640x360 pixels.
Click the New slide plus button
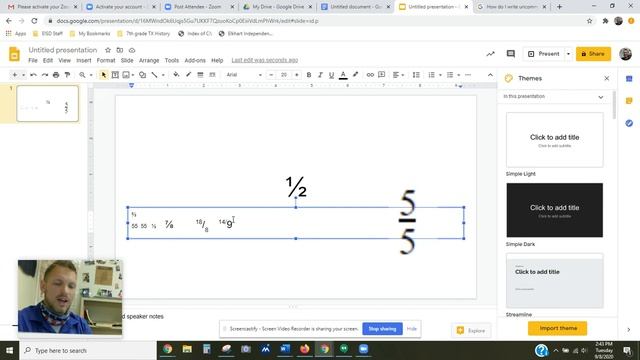pos(15,75)
